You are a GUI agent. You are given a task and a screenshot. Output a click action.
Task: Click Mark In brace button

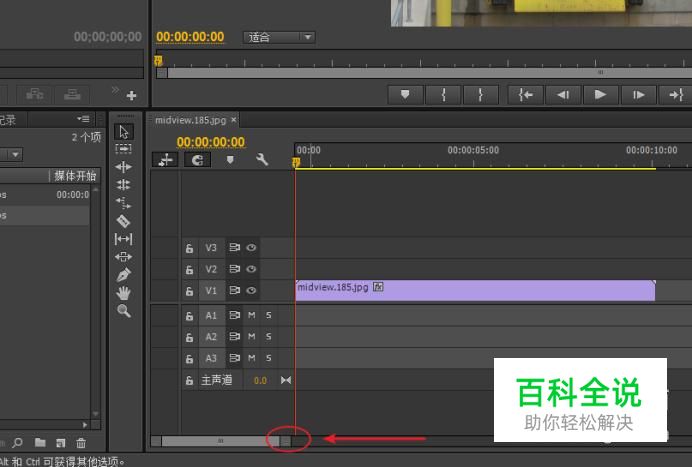[x=444, y=94]
